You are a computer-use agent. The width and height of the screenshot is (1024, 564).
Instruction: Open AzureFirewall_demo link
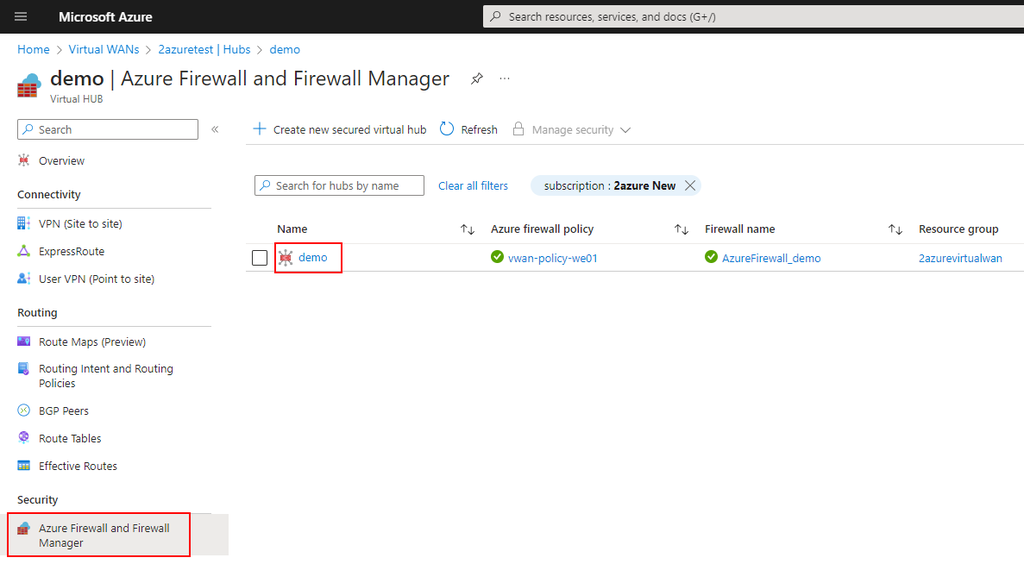click(x=771, y=258)
